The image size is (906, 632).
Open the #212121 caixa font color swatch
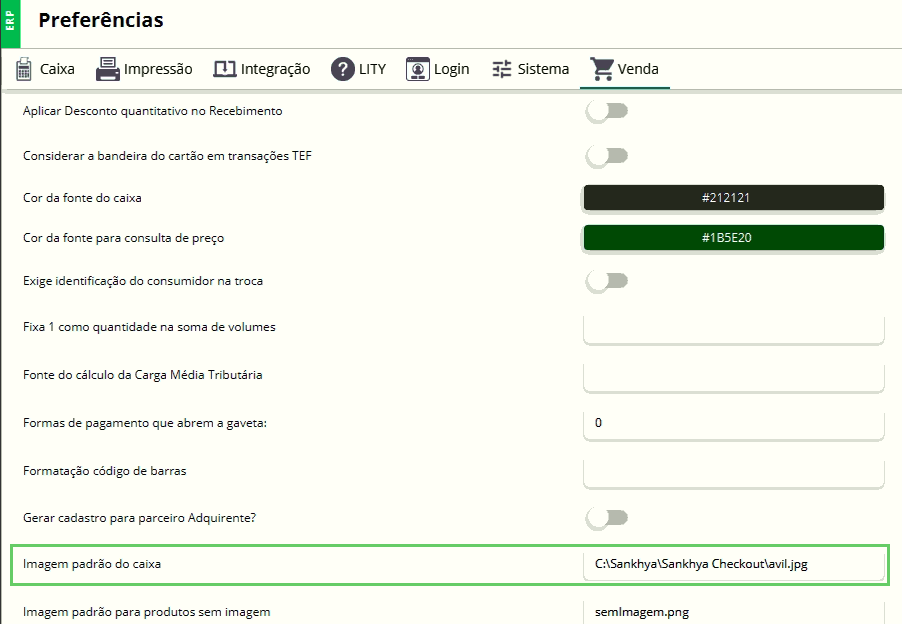click(734, 198)
